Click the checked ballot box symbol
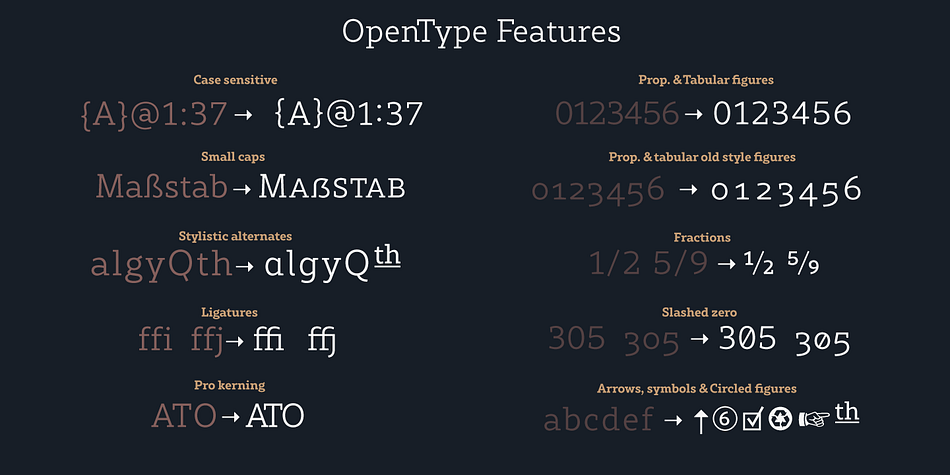This screenshot has width=950, height=475. (x=752, y=419)
